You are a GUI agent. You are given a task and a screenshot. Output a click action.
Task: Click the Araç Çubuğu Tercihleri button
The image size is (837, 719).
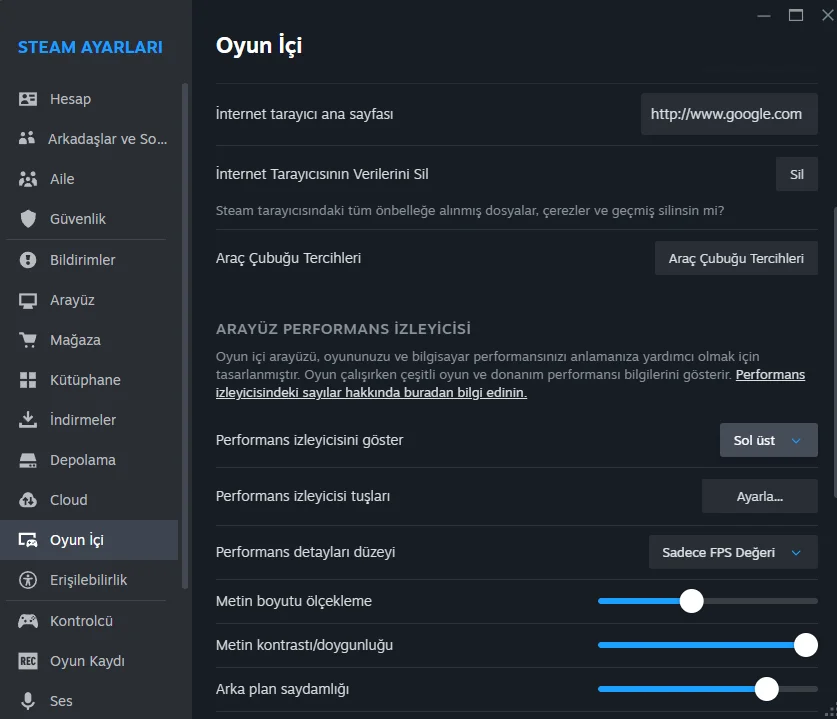pos(735,258)
